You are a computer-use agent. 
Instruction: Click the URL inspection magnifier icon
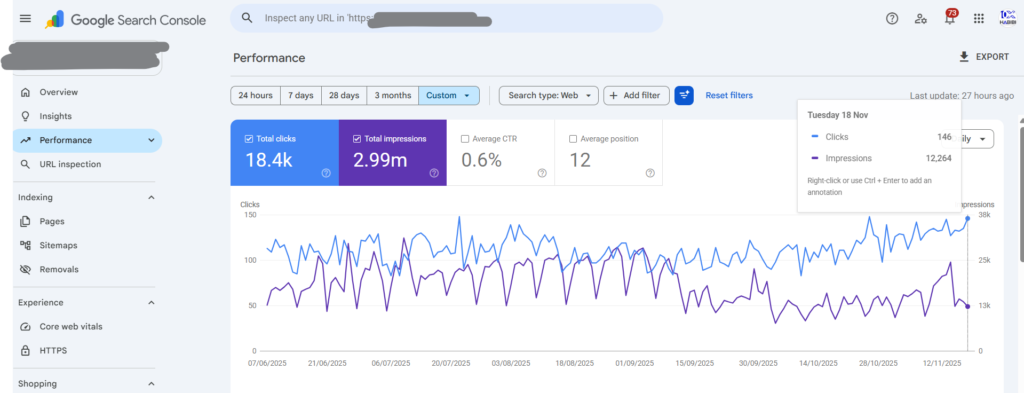click(25, 165)
